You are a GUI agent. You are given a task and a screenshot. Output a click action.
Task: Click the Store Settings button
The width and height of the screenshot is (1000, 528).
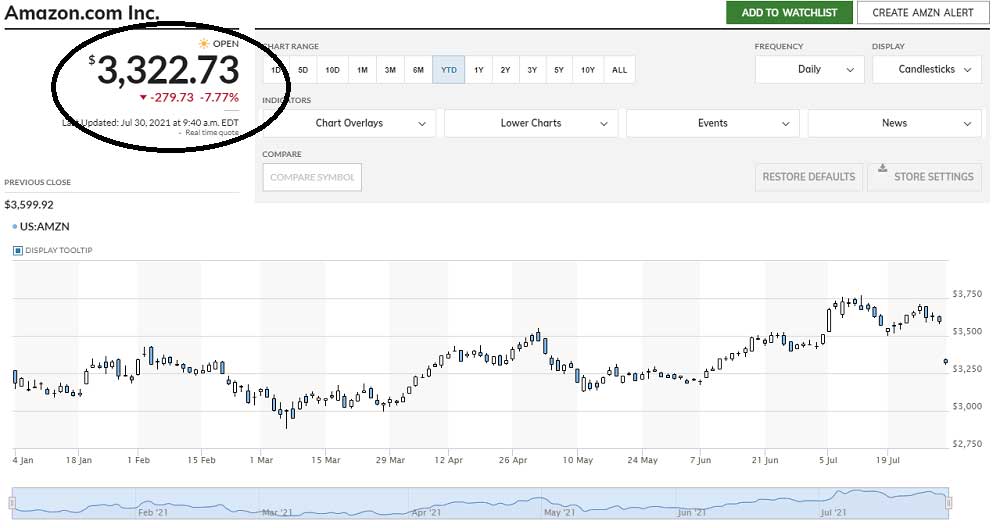[925, 177]
